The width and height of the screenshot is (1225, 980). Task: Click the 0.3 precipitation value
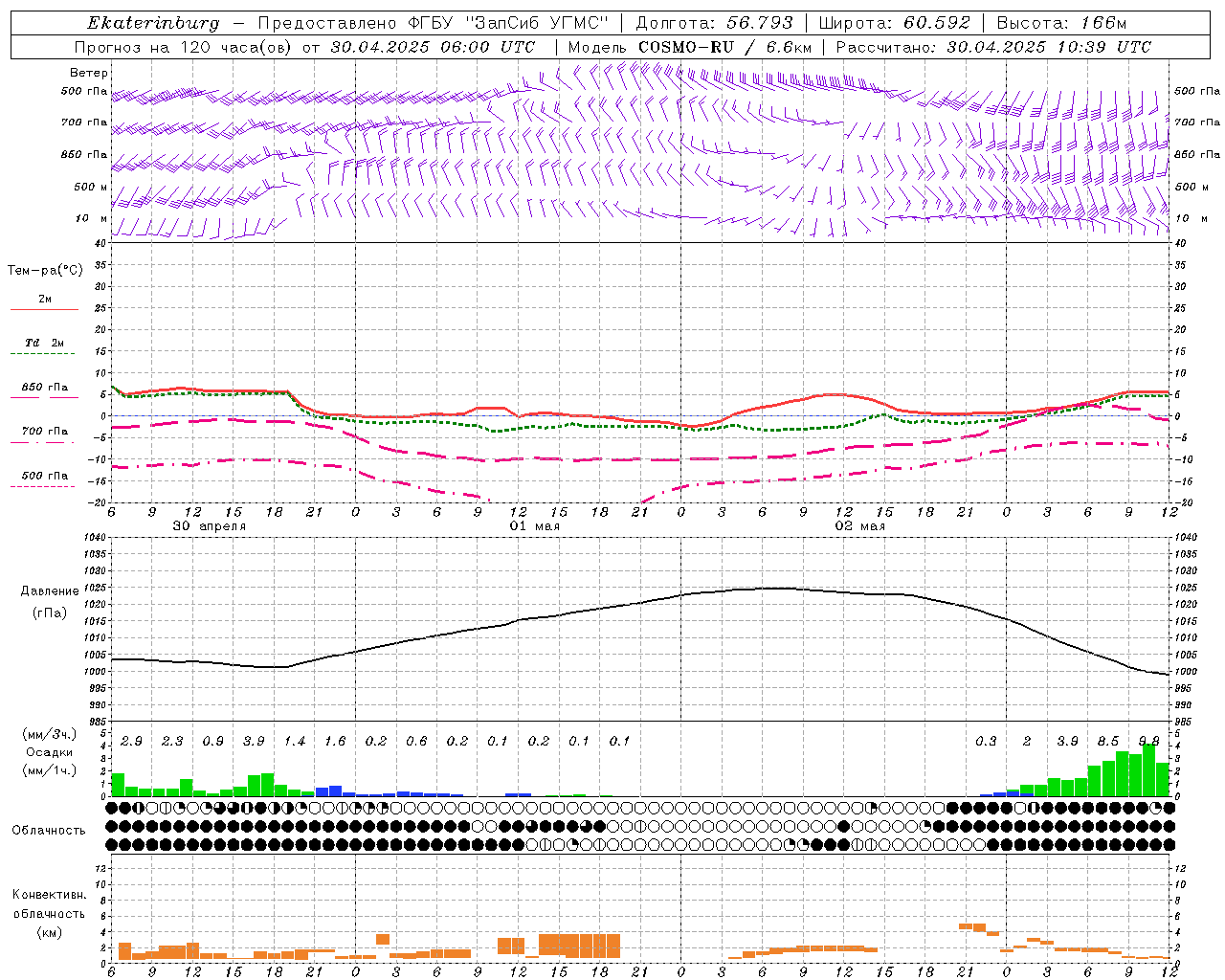tap(986, 742)
